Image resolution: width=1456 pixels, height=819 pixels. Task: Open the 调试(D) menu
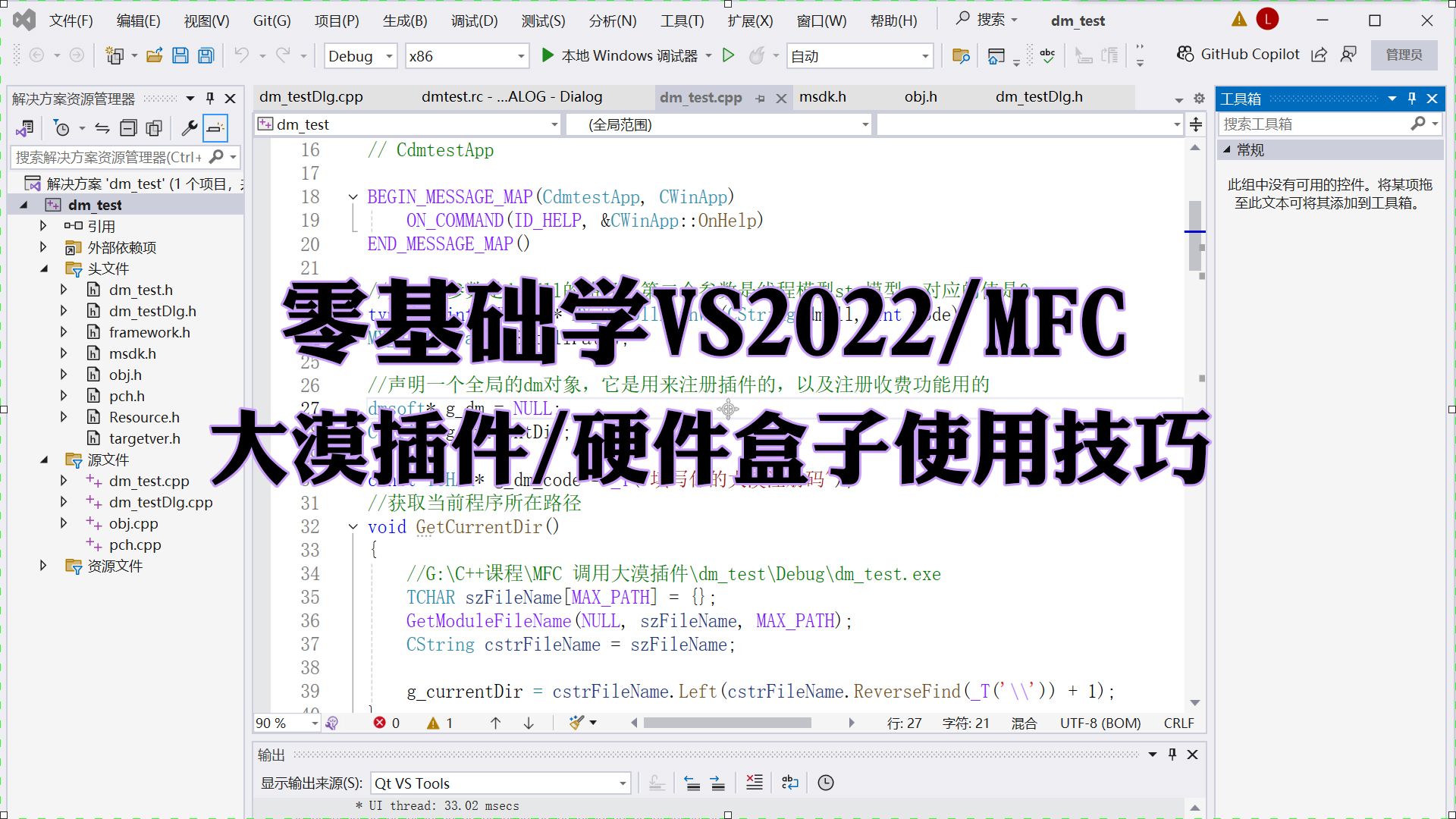click(474, 20)
